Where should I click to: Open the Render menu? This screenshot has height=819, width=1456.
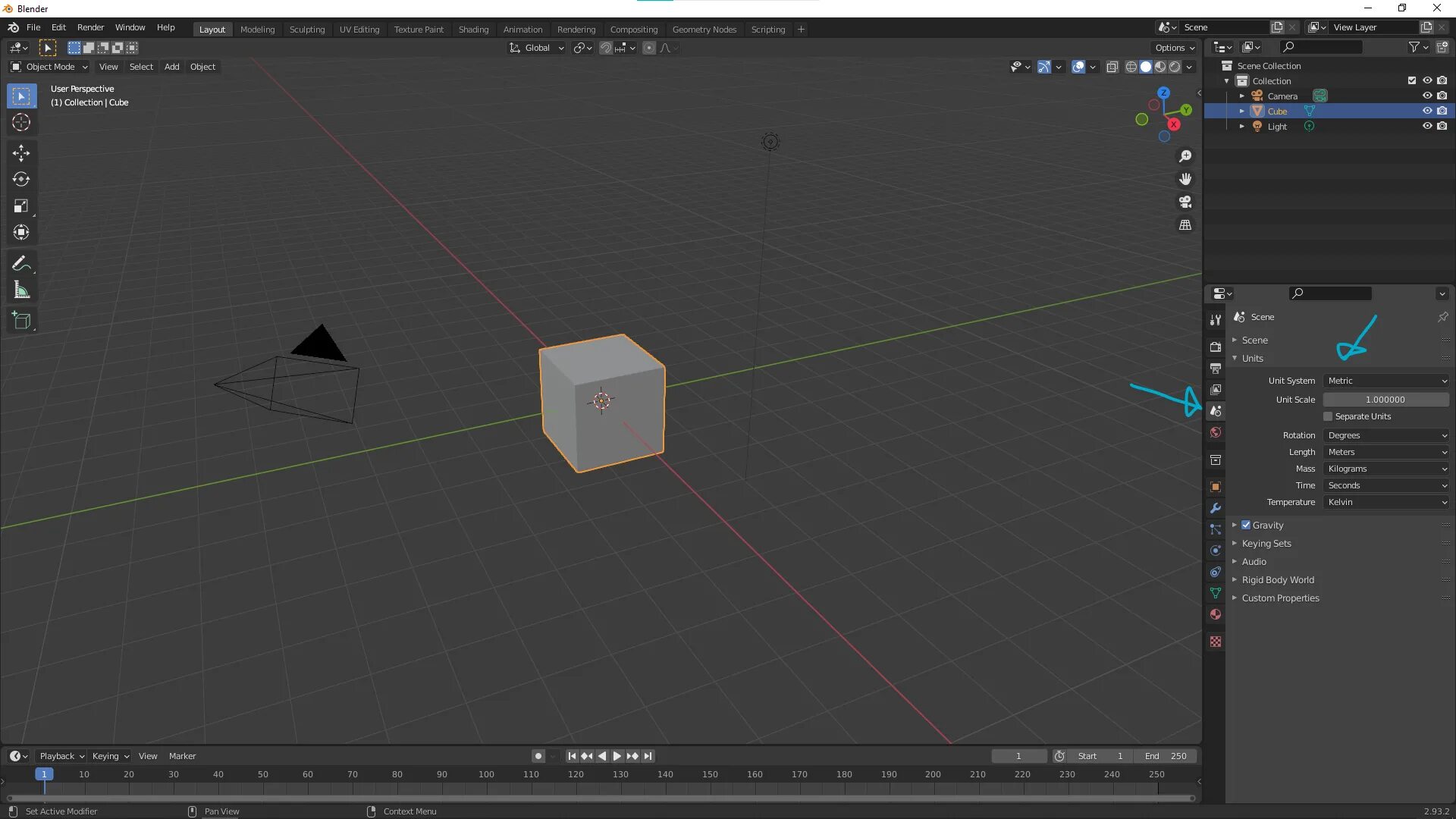[x=90, y=27]
